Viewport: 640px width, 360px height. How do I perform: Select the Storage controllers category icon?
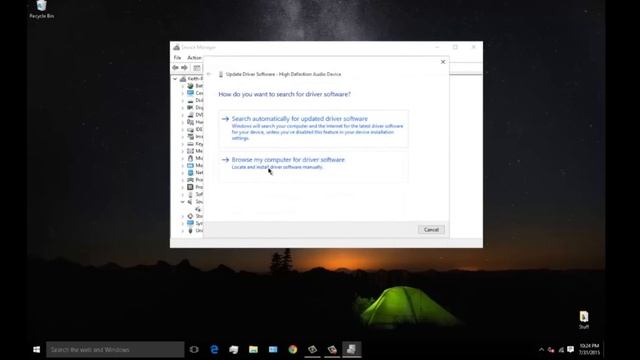pyautogui.click(x=191, y=216)
